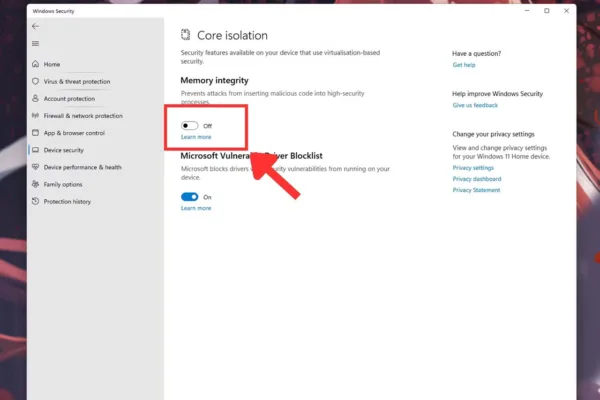Image resolution: width=600 pixels, height=400 pixels.
Task: Turn on Memory integrity toggle
Action: click(x=189, y=126)
